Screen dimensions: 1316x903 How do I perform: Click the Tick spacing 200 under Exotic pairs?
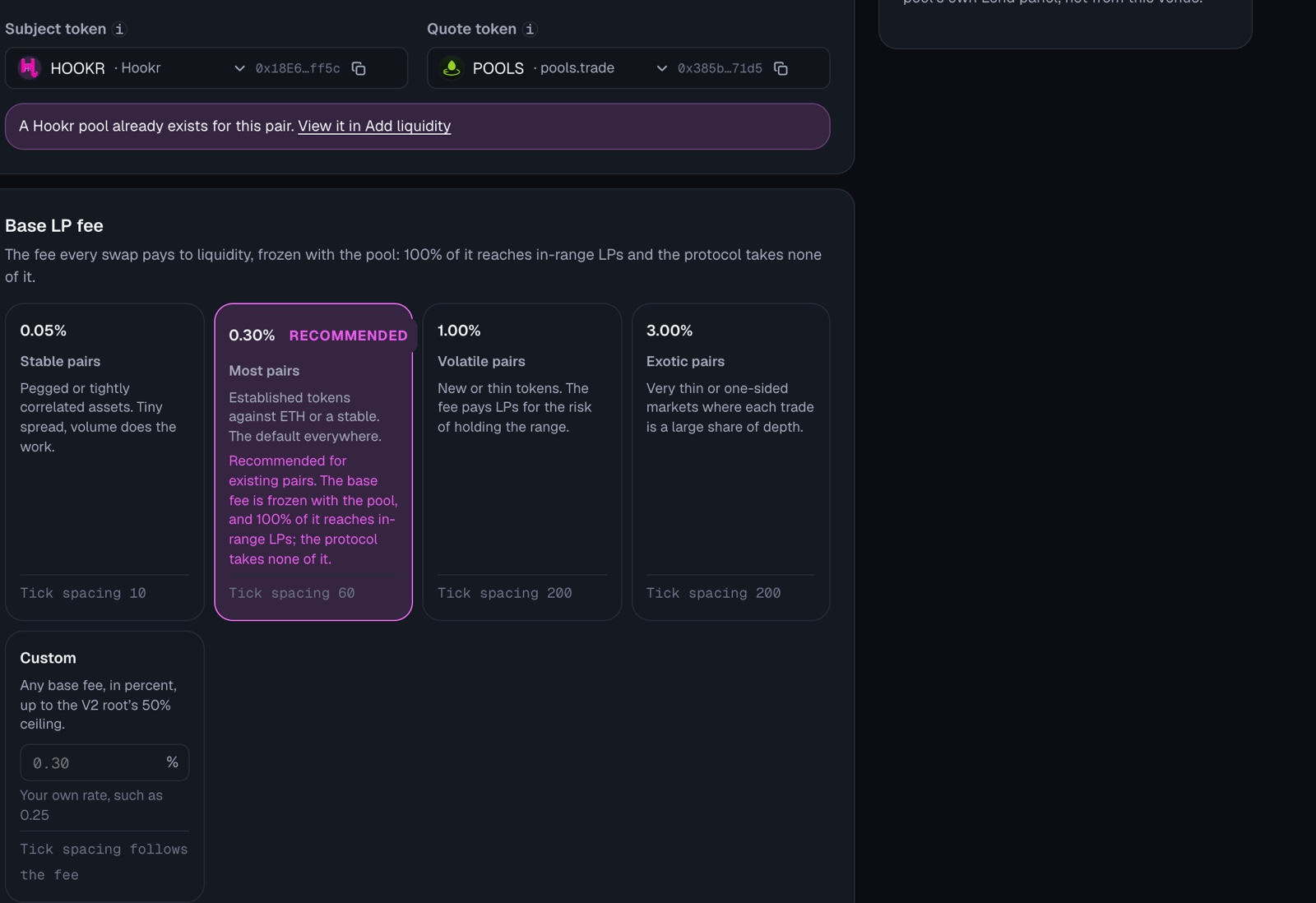pos(714,593)
